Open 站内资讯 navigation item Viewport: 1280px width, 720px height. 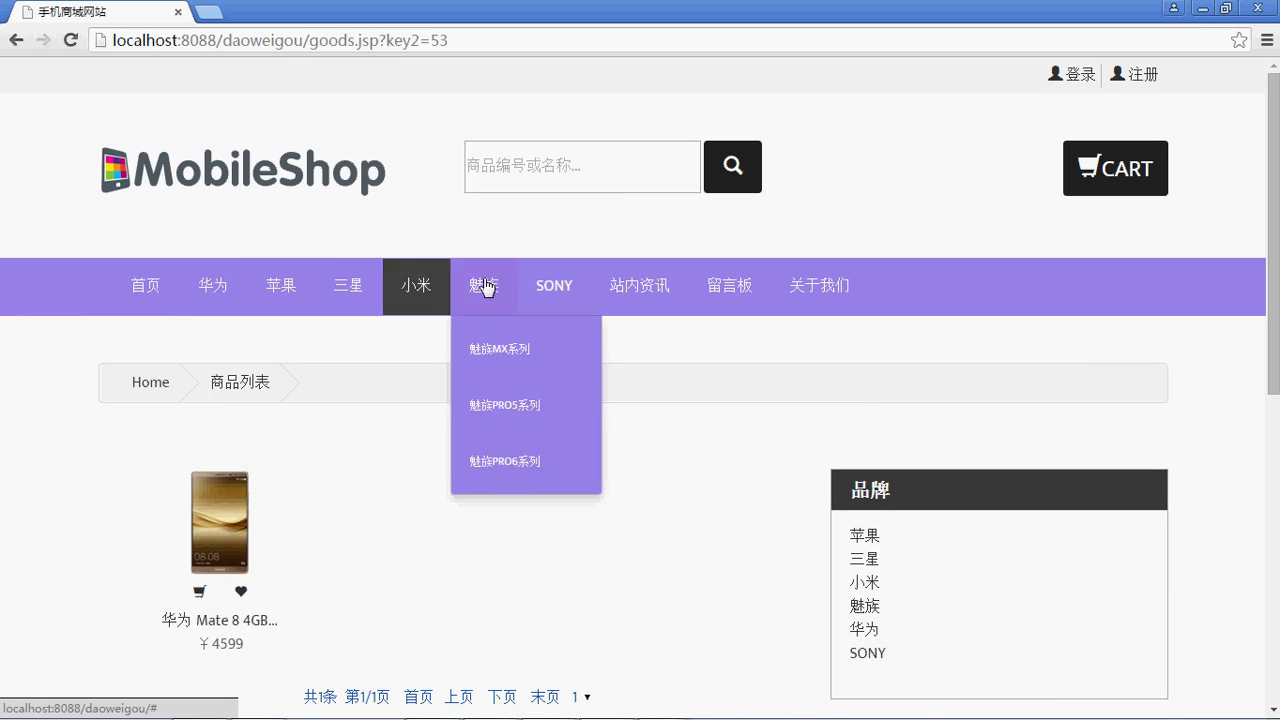pos(640,286)
